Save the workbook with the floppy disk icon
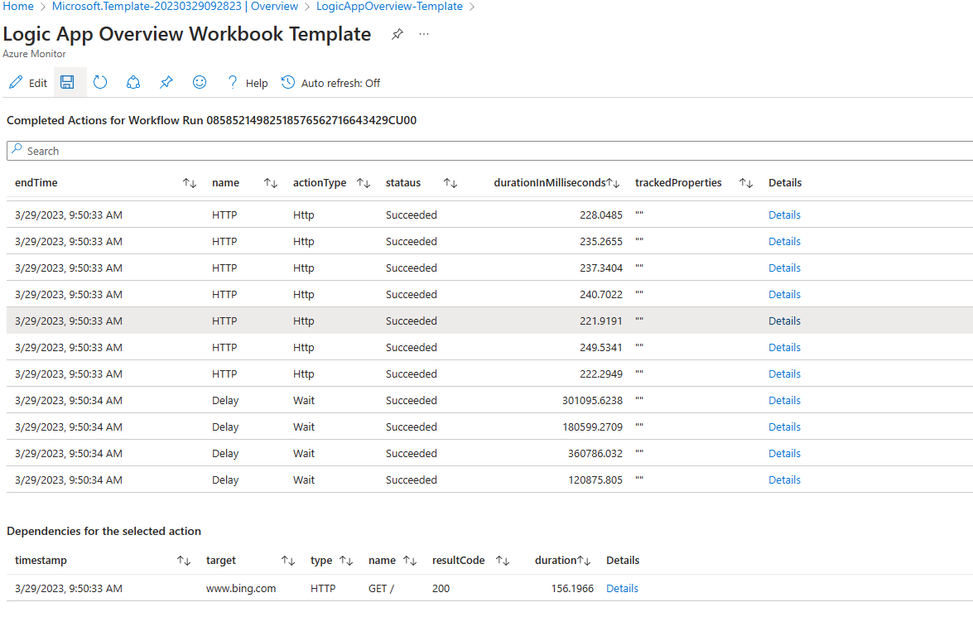973x622 pixels. pyautogui.click(x=68, y=82)
